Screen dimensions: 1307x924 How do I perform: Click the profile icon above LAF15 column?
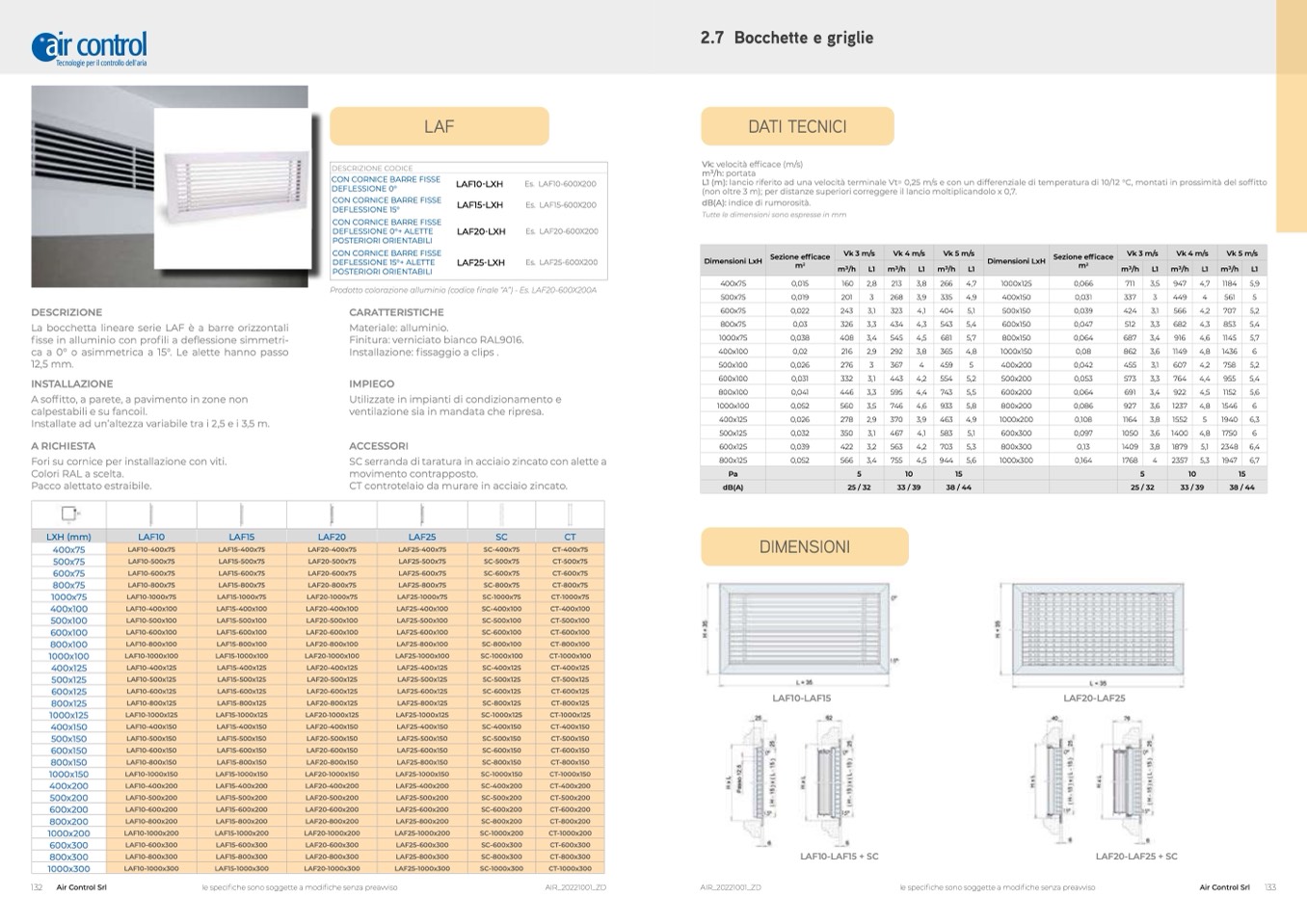coord(241,515)
